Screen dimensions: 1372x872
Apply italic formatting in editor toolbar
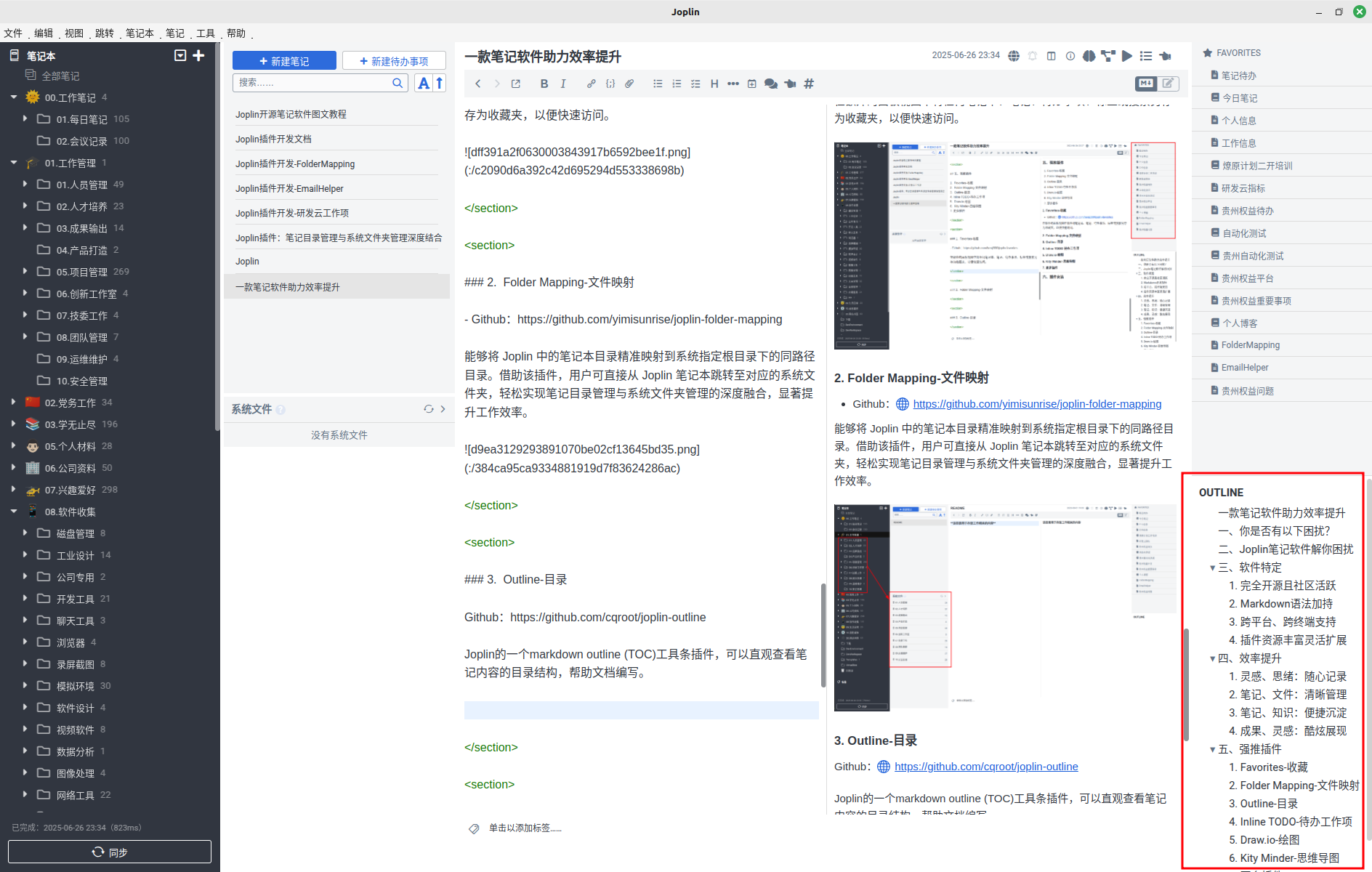click(563, 84)
